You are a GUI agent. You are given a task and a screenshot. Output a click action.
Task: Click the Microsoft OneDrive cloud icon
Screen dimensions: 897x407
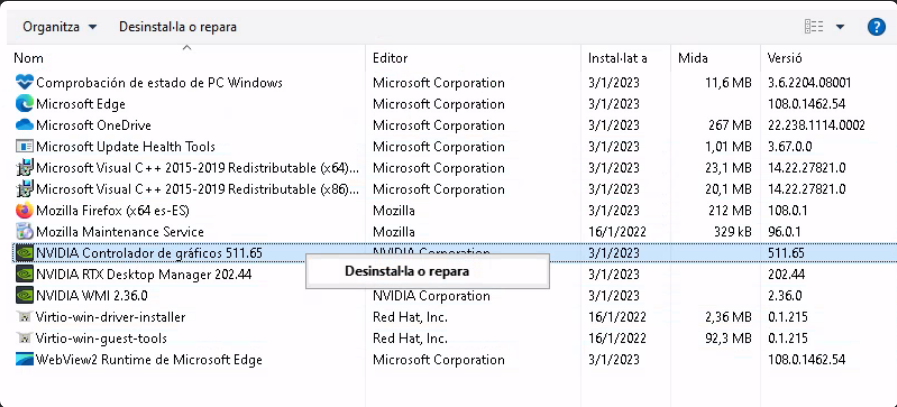tap(25, 125)
